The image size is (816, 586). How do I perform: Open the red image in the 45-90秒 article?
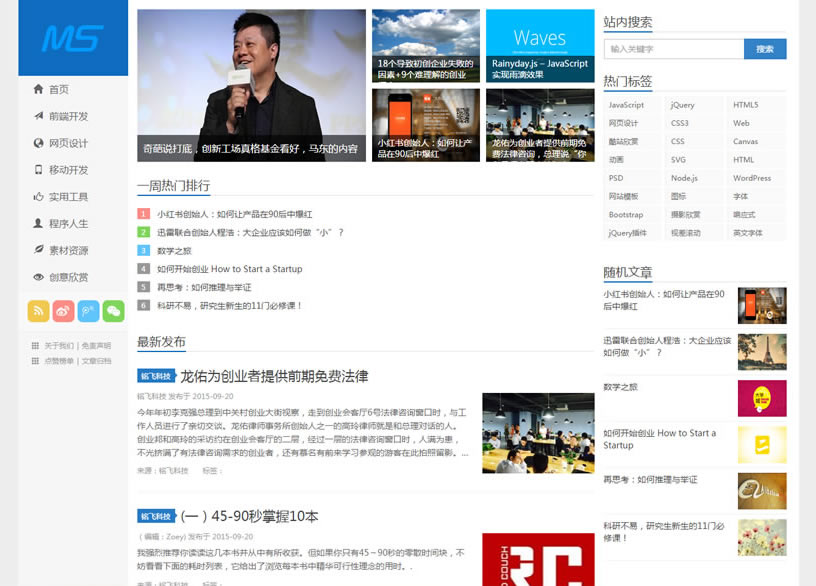click(538, 559)
